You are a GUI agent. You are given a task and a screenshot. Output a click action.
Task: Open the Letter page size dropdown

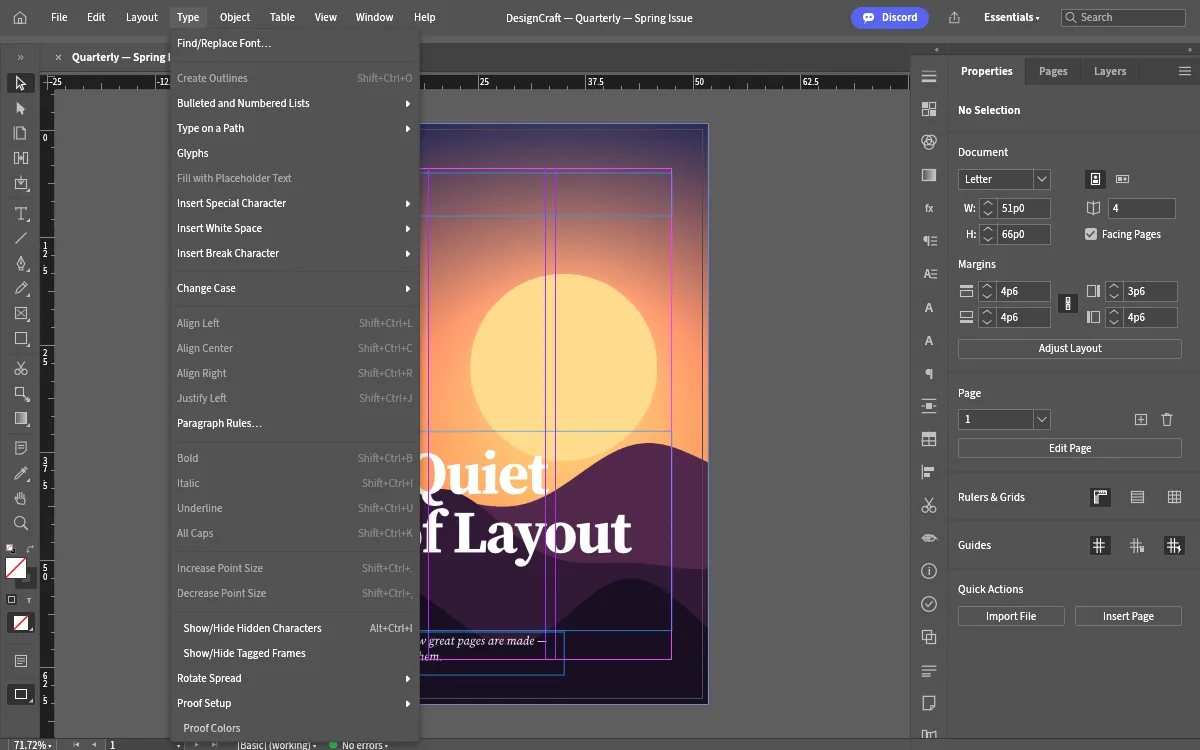click(1004, 179)
